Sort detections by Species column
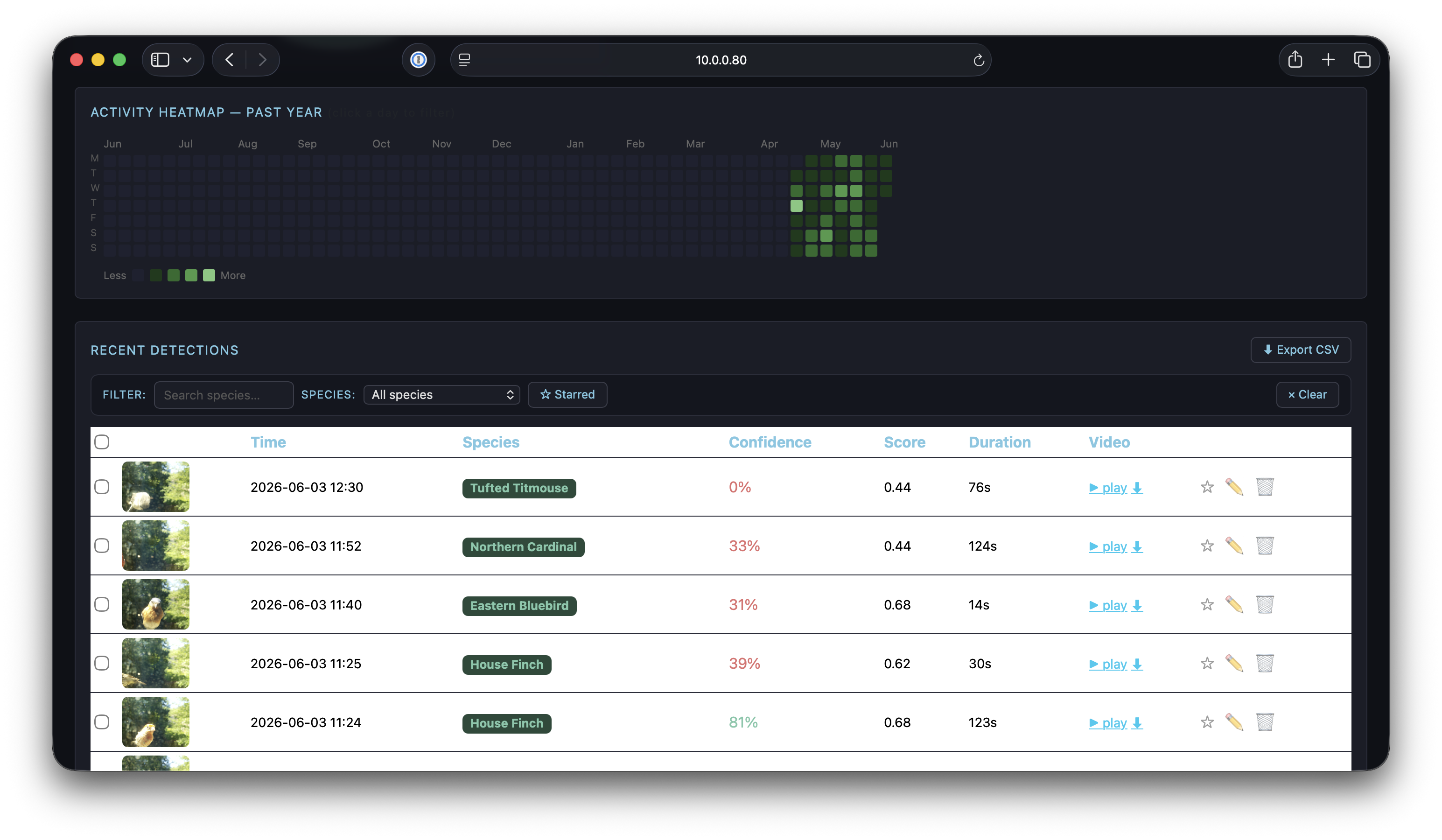Viewport: 1442px width, 840px height. 491,442
